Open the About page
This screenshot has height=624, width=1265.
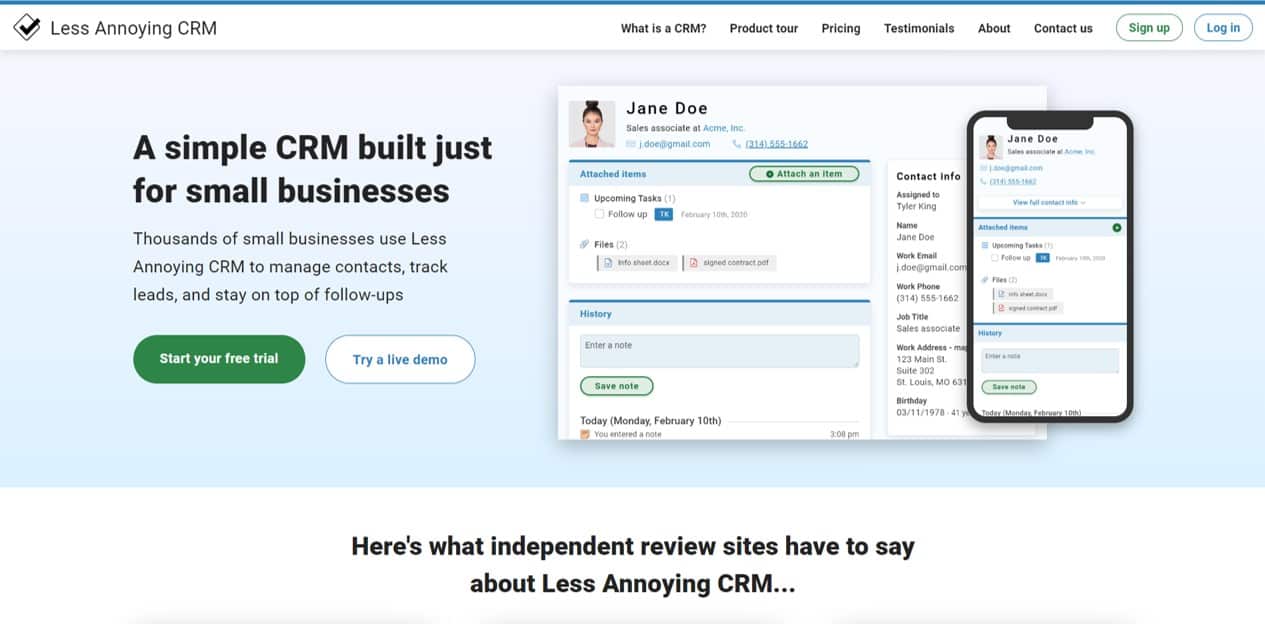[x=994, y=28]
